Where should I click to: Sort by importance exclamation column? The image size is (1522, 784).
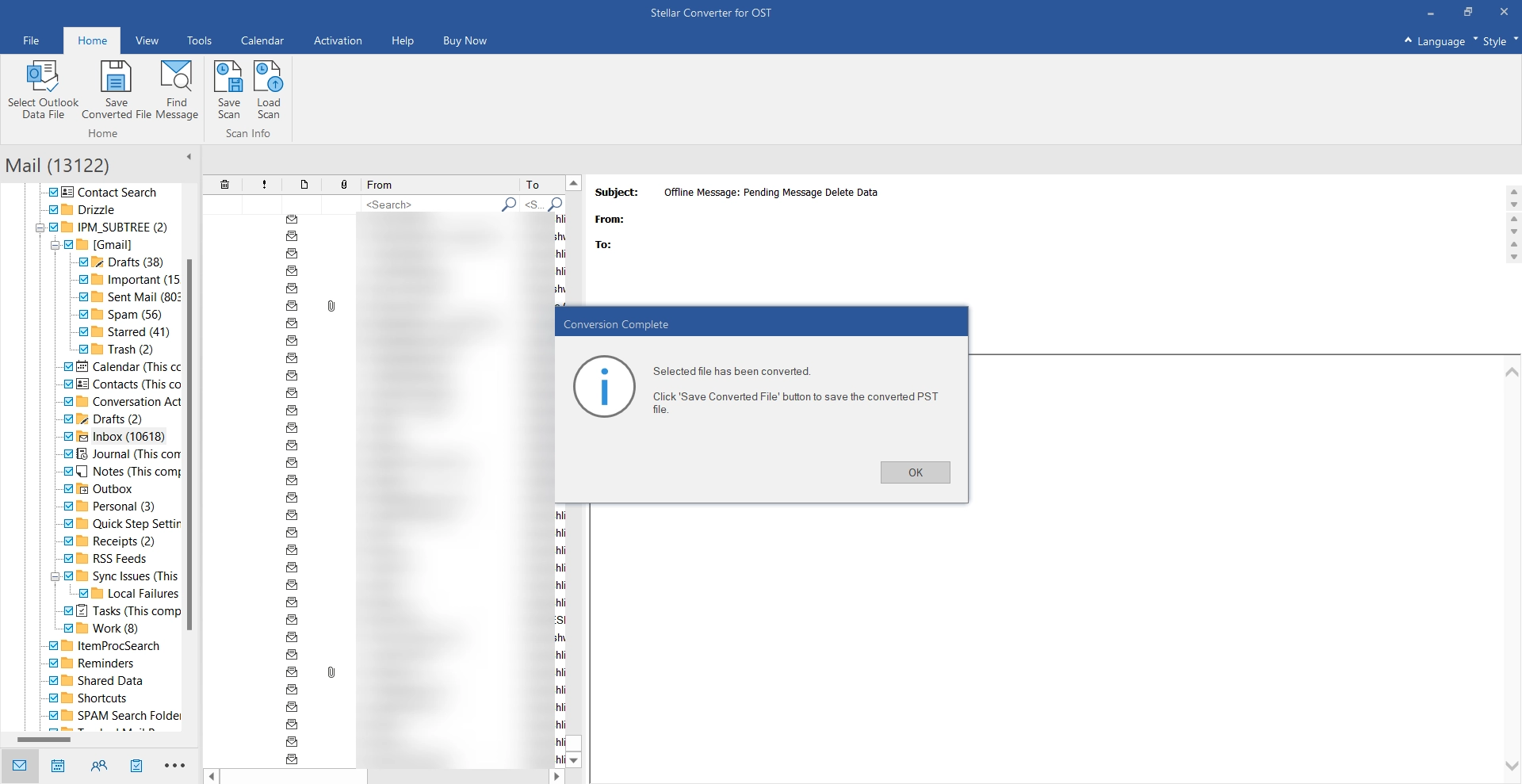coord(264,185)
